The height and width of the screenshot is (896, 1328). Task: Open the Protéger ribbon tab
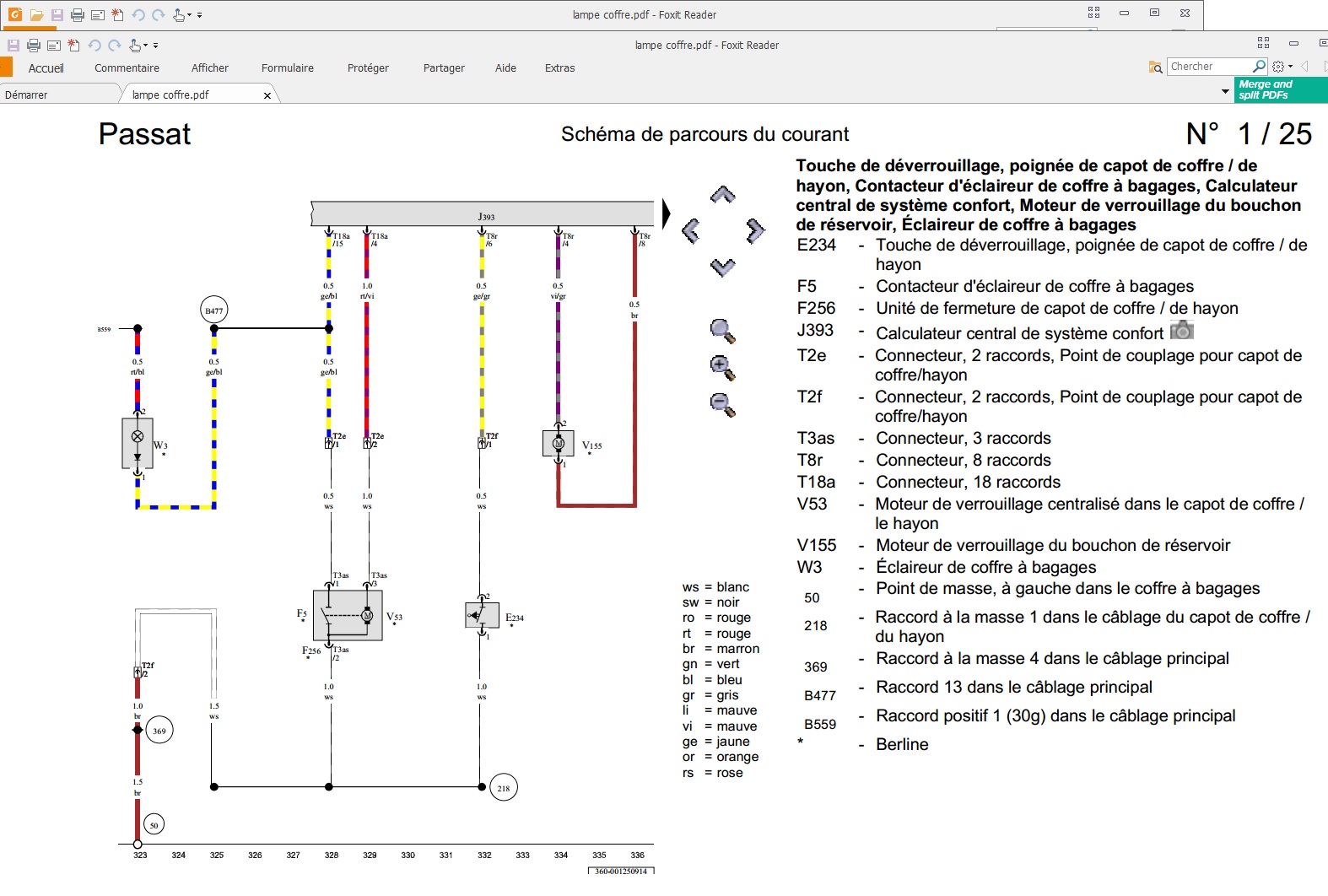click(368, 68)
